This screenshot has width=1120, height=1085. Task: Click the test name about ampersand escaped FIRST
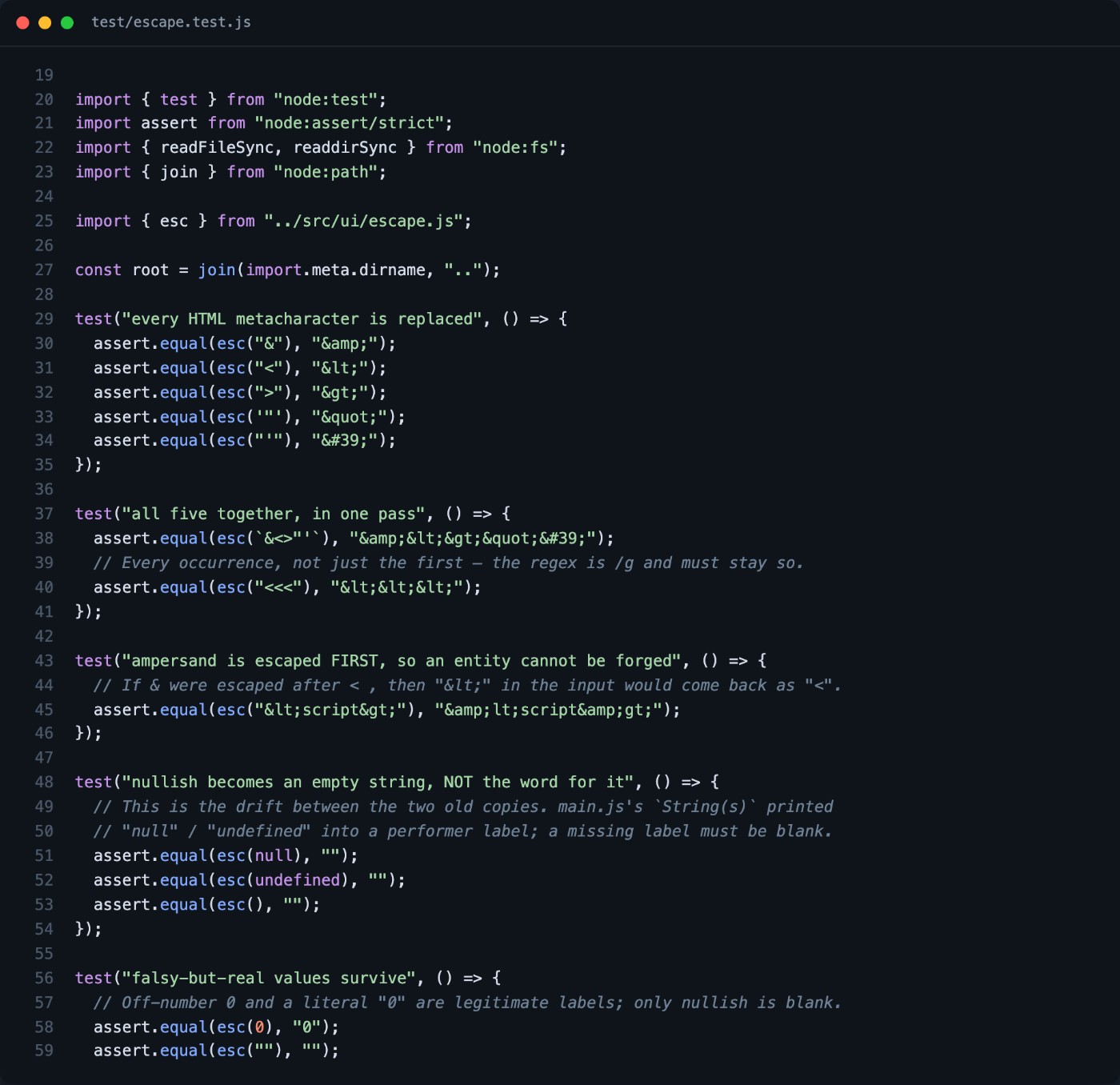coord(402,661)
